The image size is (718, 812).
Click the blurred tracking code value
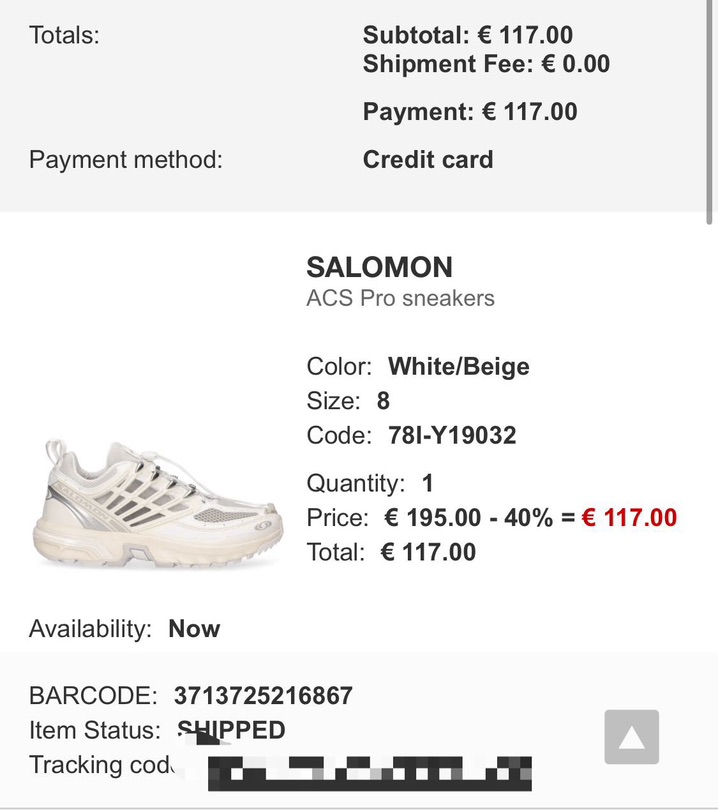point(368,773)
